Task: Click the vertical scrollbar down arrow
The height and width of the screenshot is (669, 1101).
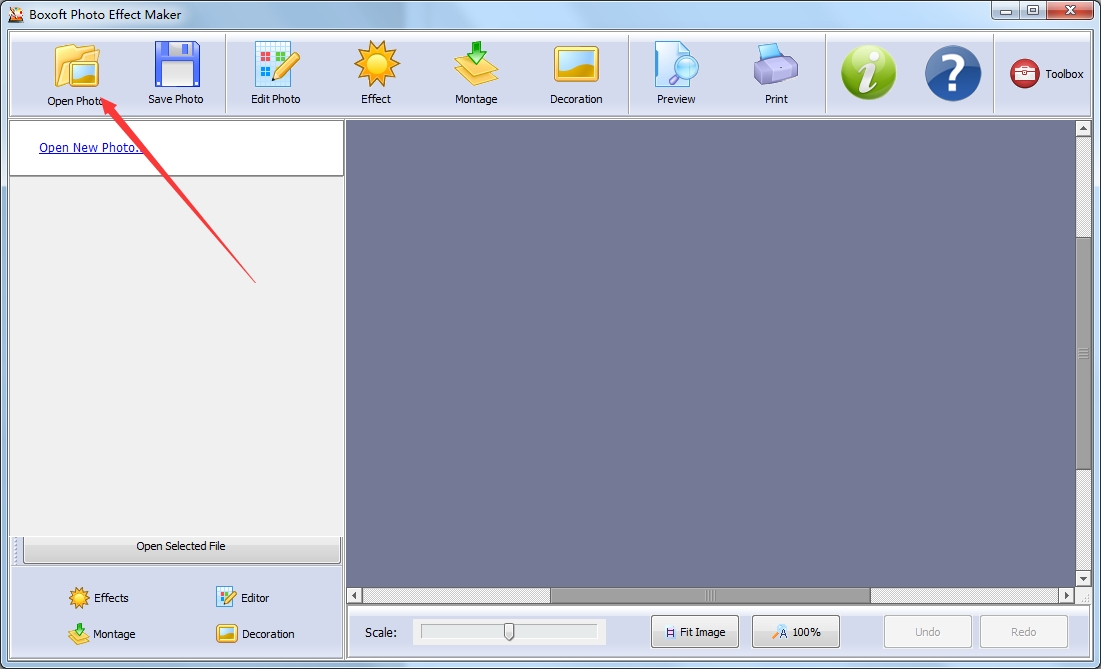Action: tap(1083, 579)
